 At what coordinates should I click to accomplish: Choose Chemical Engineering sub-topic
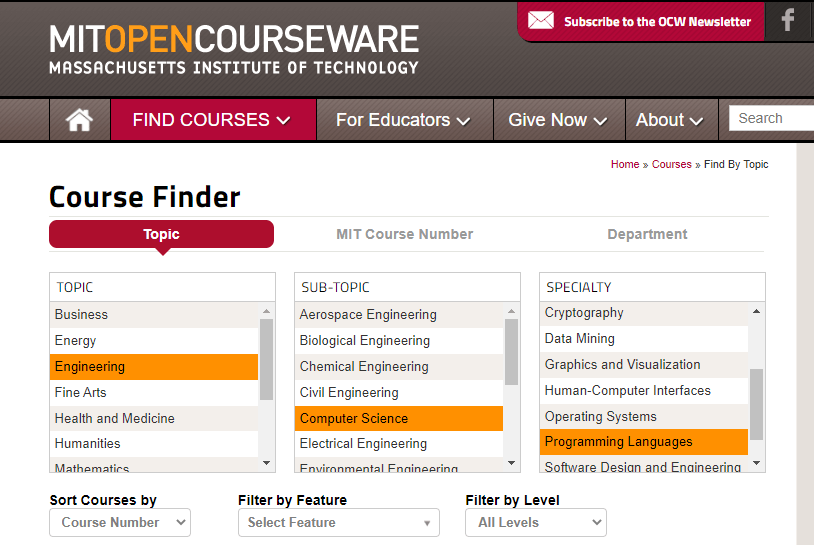pos(399,366)
